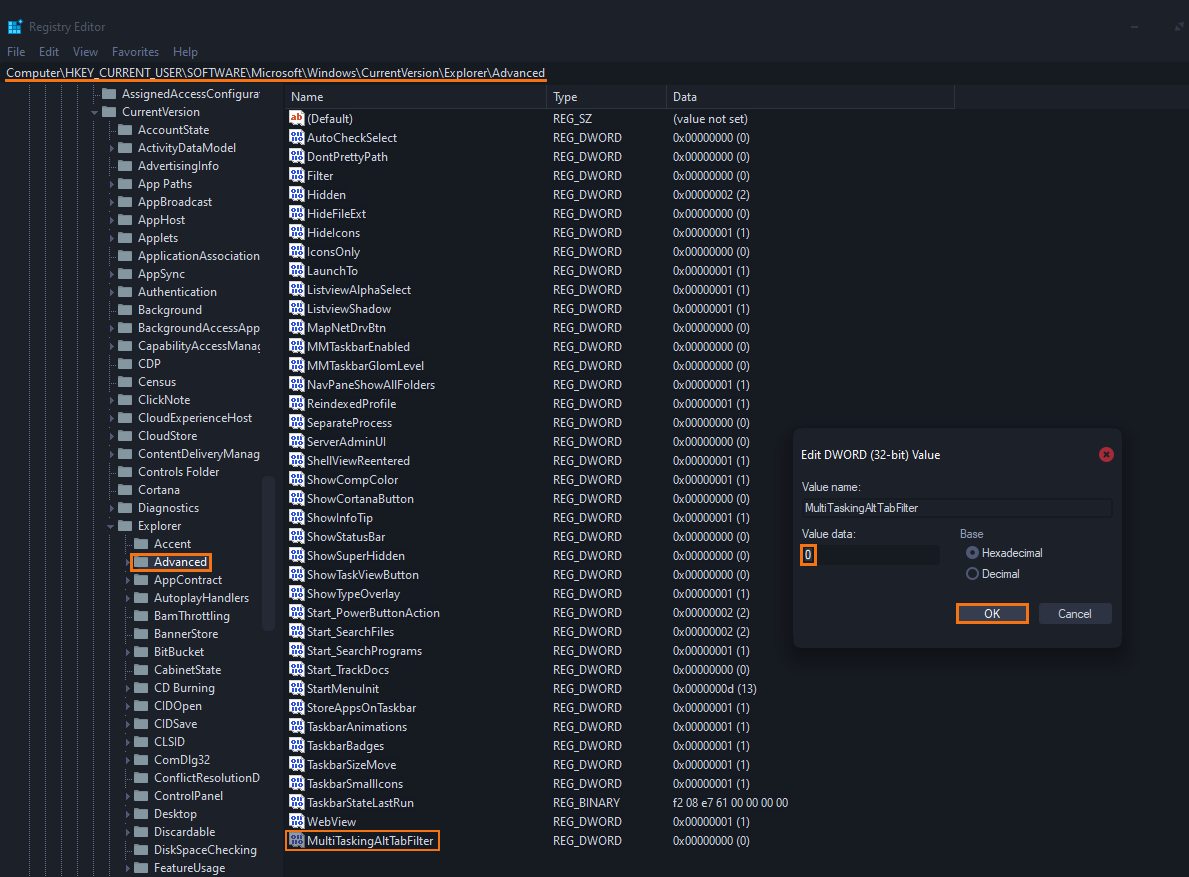The image size is (1189, 877).
Task: Sort values by the Data column
Action: 811,97
